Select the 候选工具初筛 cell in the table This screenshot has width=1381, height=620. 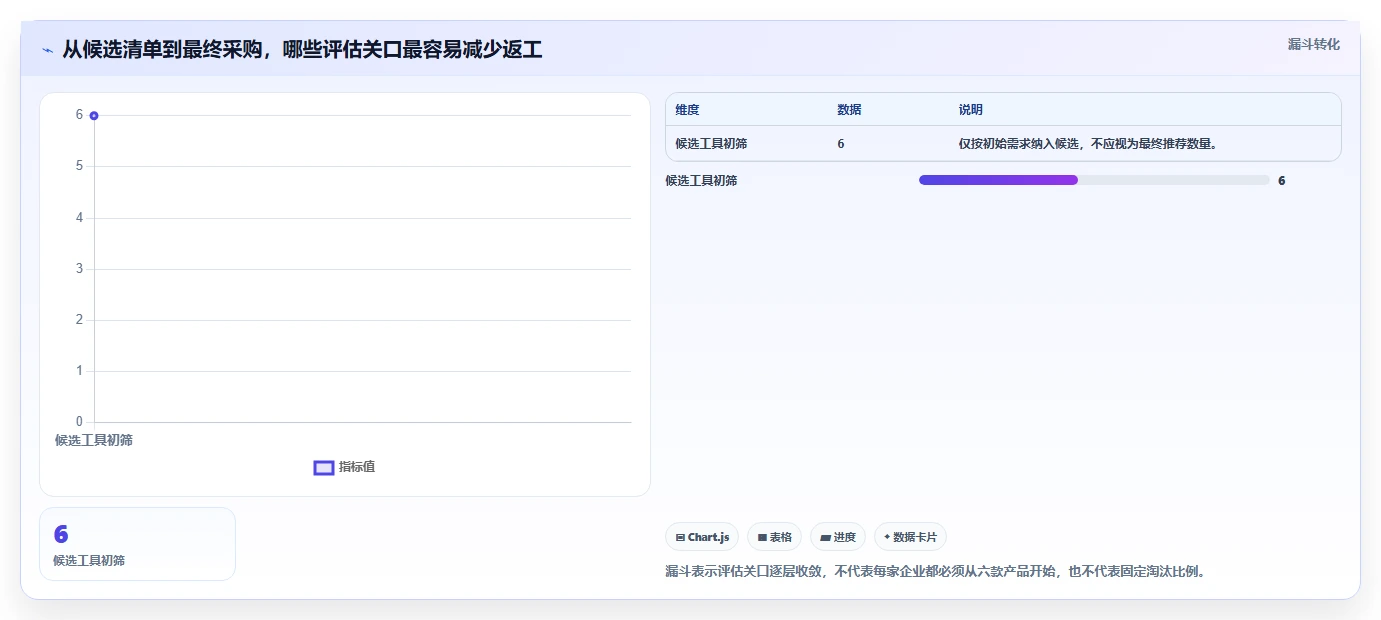point(711,144)
